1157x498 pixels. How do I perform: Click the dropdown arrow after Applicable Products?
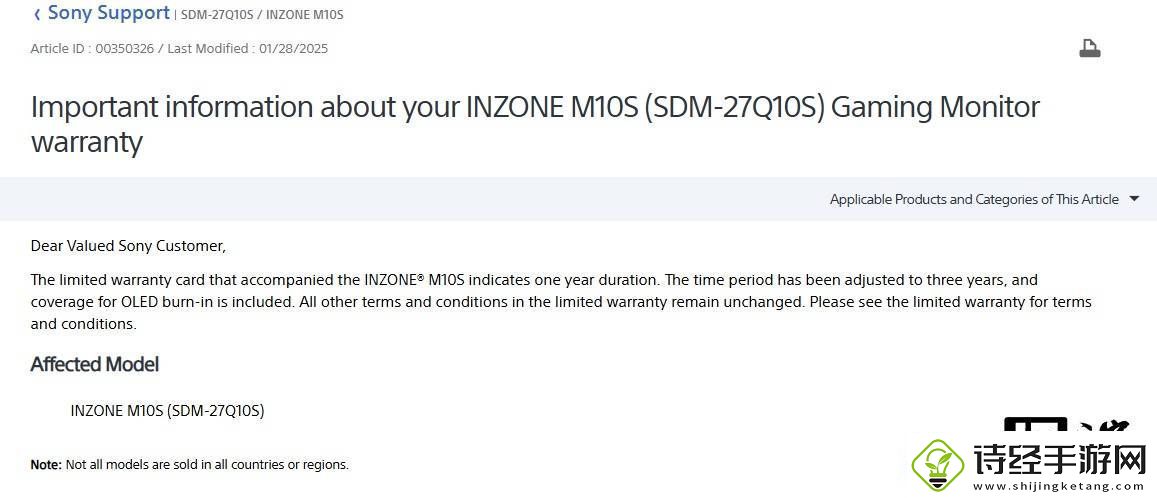click(1134, 198)
